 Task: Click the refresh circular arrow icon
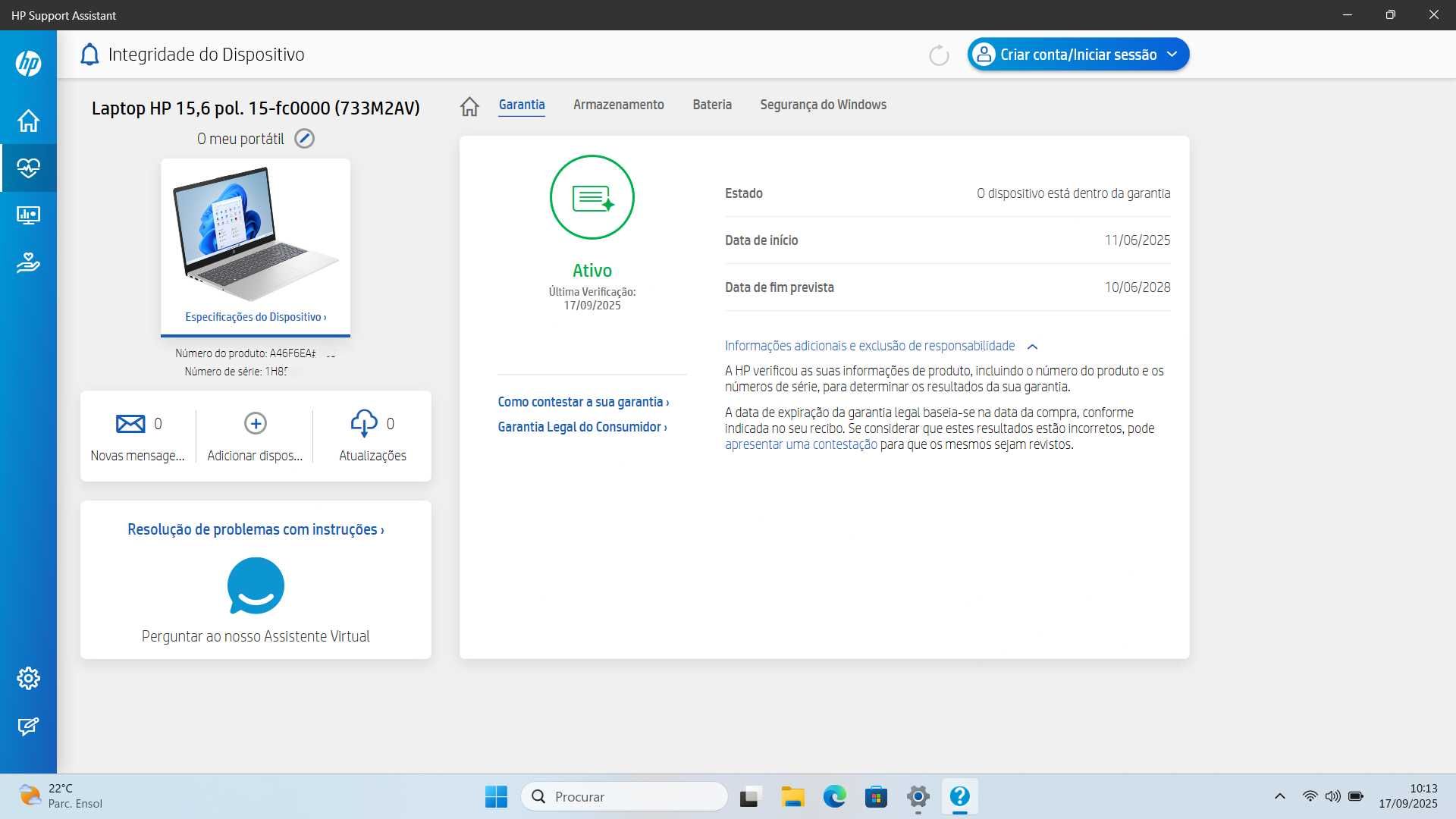pyautogui.click(x=939, y=55)
